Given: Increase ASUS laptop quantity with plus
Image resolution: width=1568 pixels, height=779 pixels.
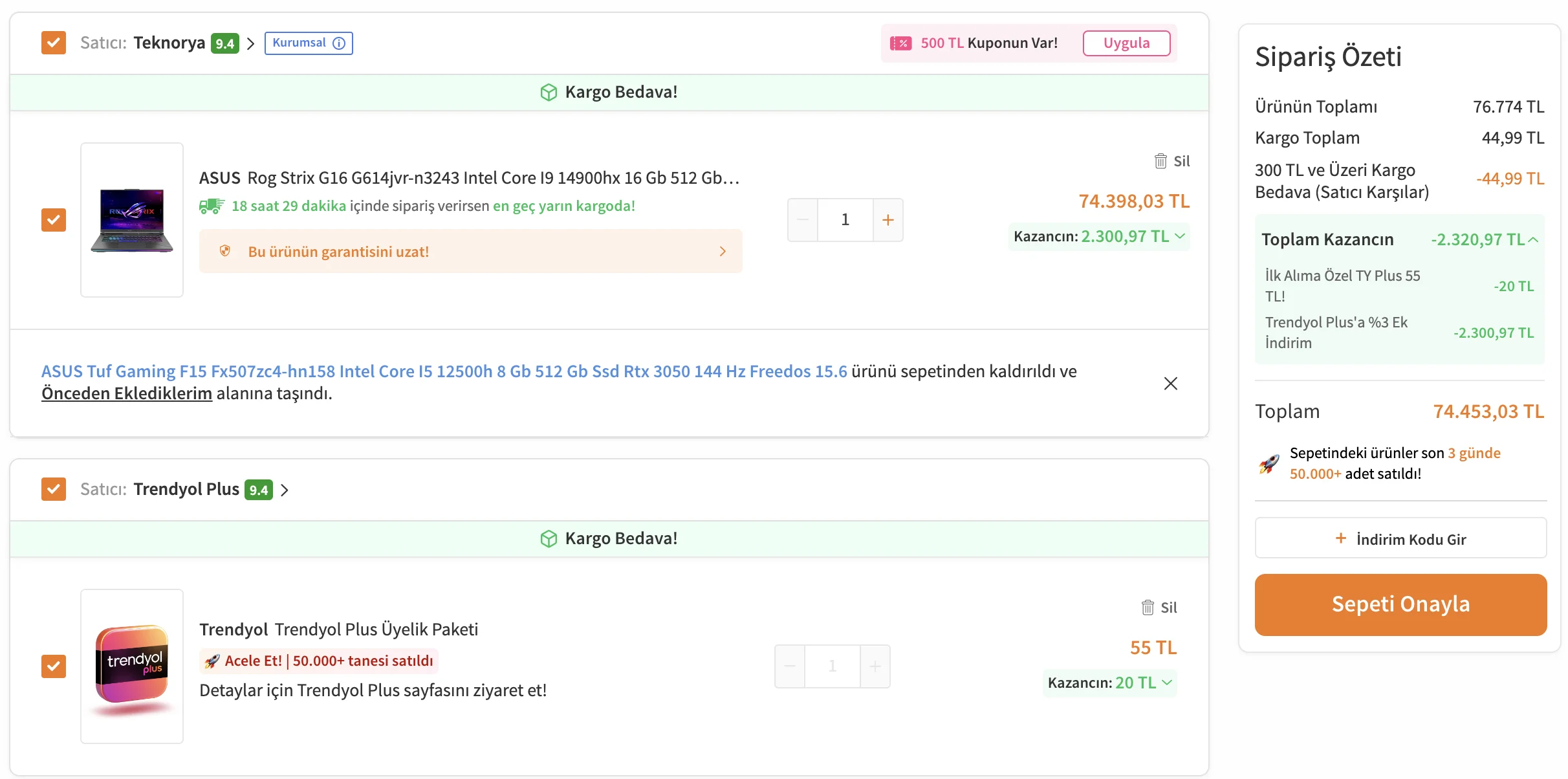Looking at the screenshot, I should pyautogui.click(x=887, y=220).
